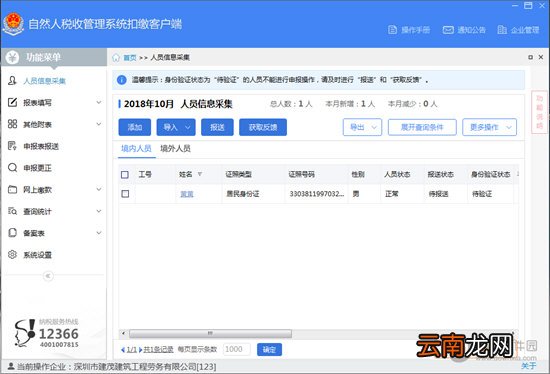The height and width of the screenshot is (374, 550).
Task: Sort by 姓名 column arrow
Action: click(200, 174)
